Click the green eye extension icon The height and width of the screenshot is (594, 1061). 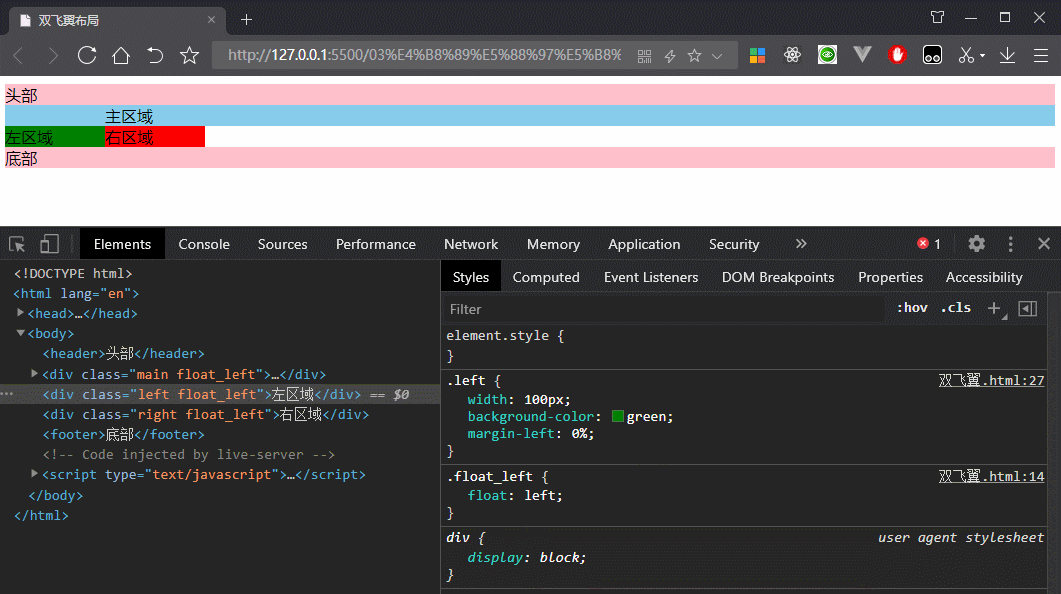coord(828,55)
